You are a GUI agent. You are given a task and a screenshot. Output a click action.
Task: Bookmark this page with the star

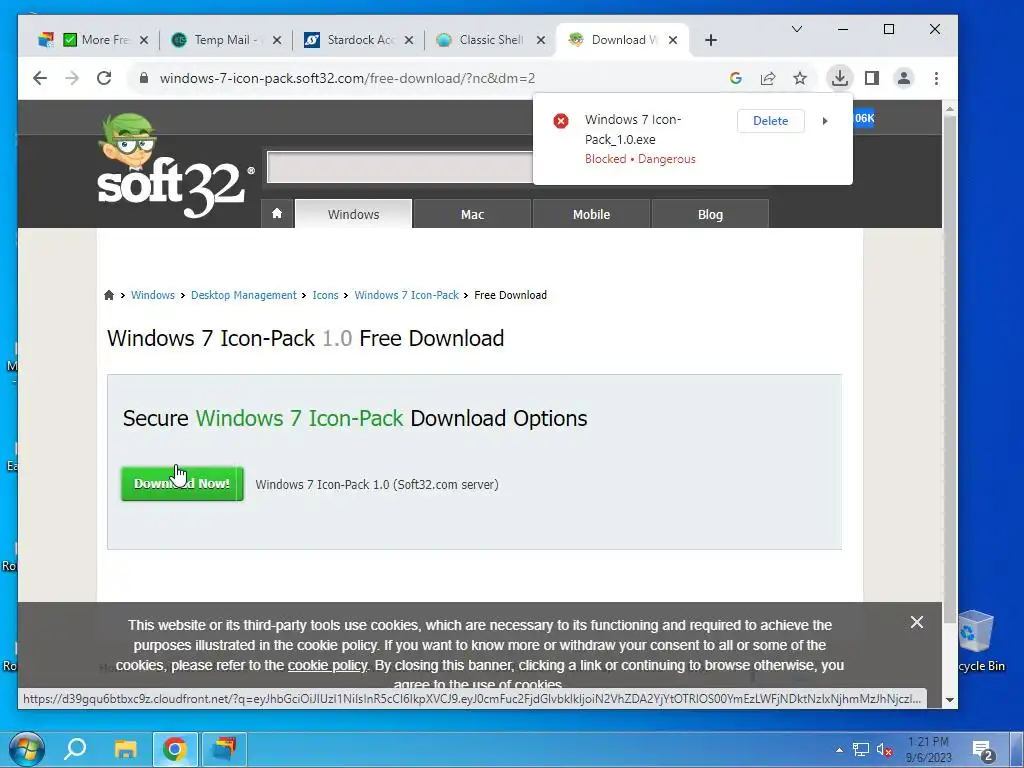coord(800,78)
